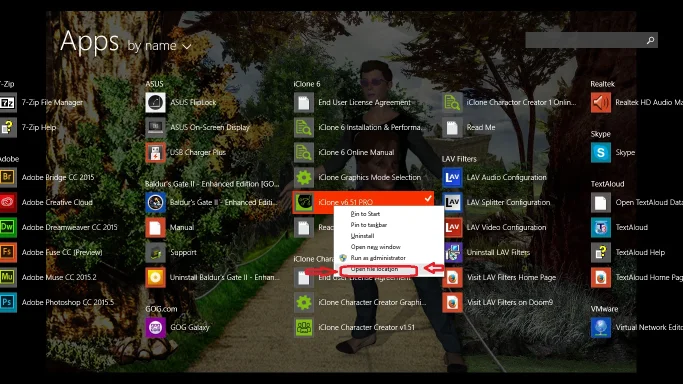Open iClone Character Creator Graphics gear icon

click(304, 302)
